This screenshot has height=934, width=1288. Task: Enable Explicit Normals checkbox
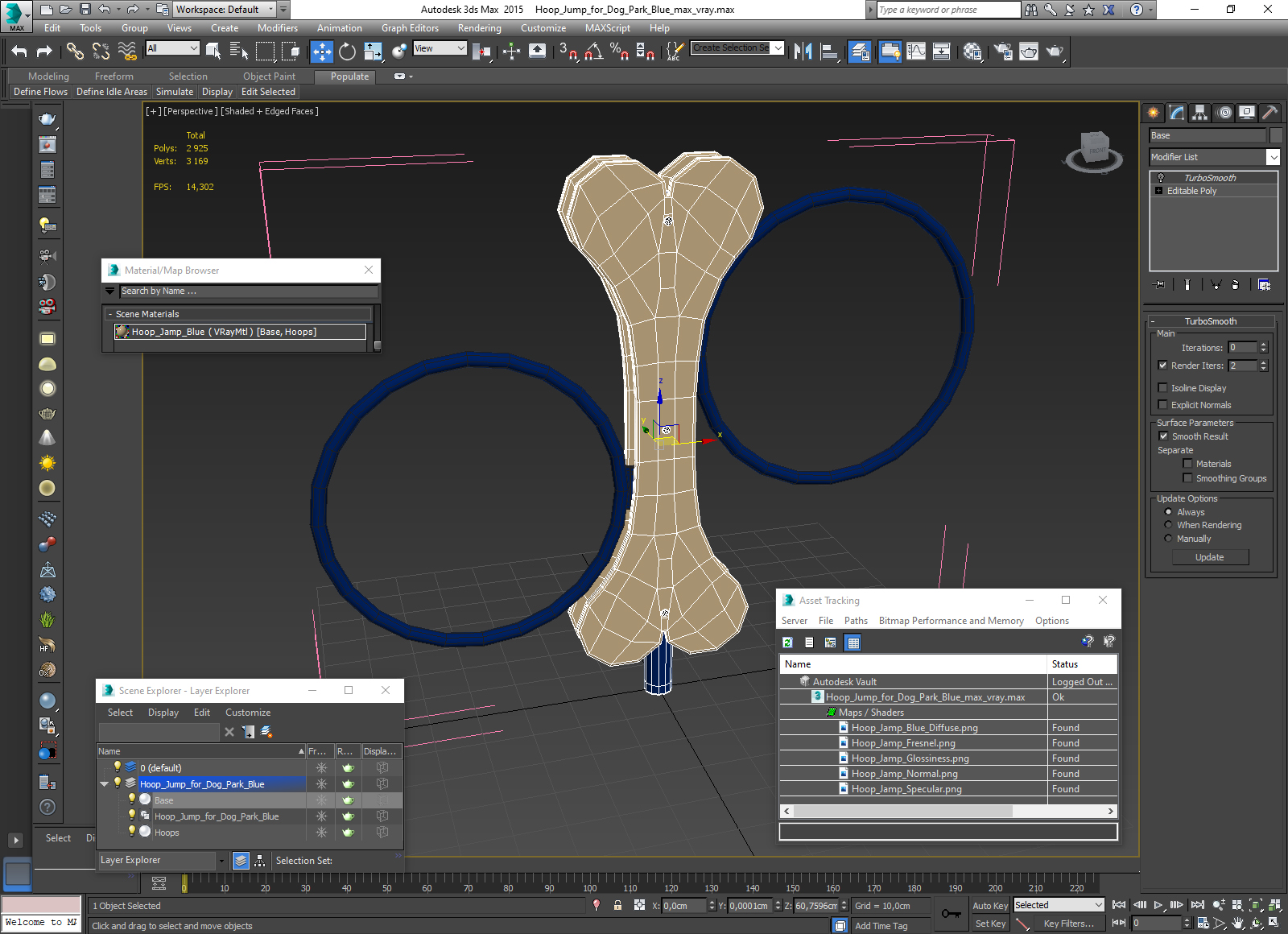coord(1162,405)
